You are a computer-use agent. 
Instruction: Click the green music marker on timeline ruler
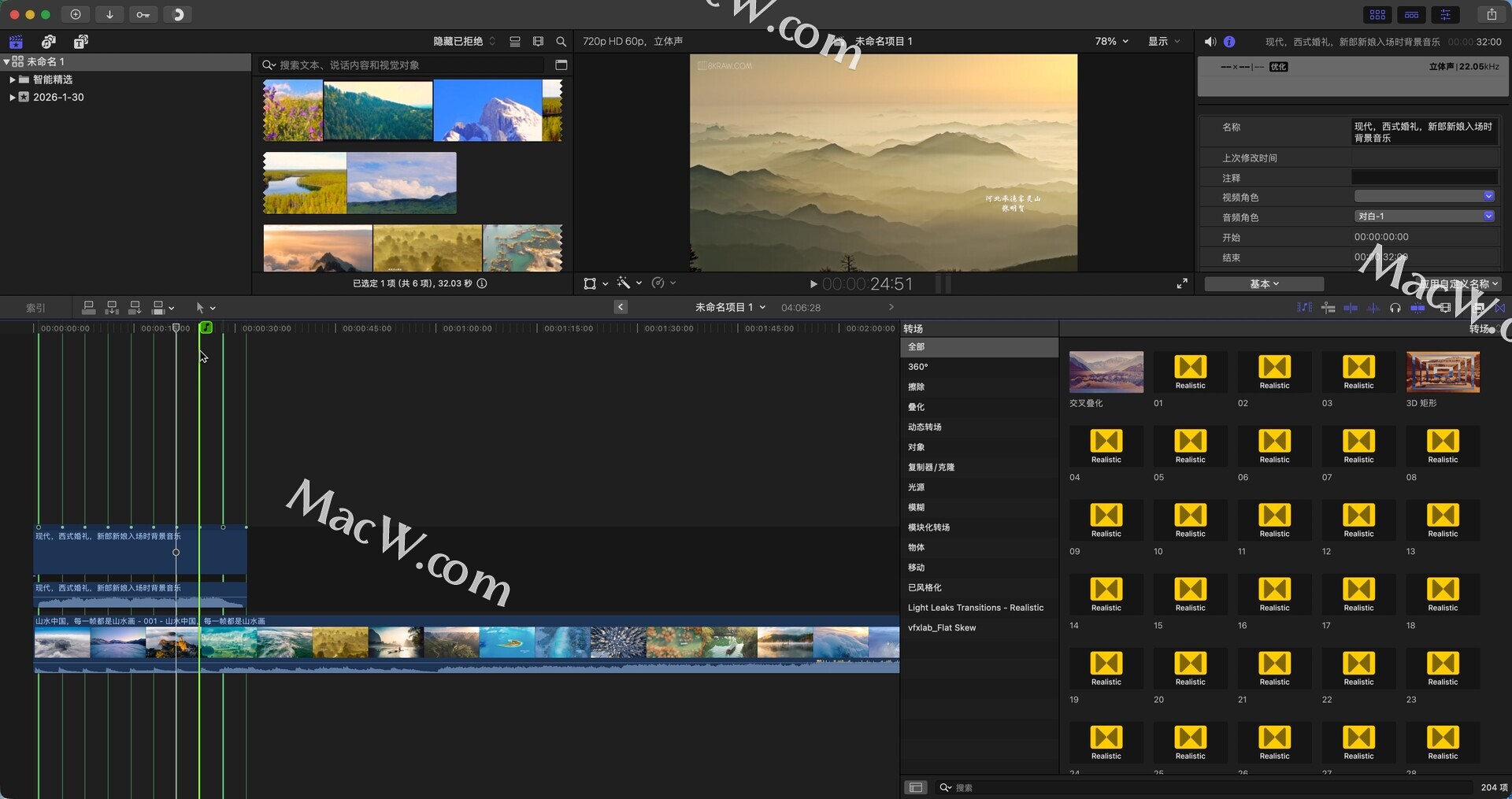tap(206, 327)
